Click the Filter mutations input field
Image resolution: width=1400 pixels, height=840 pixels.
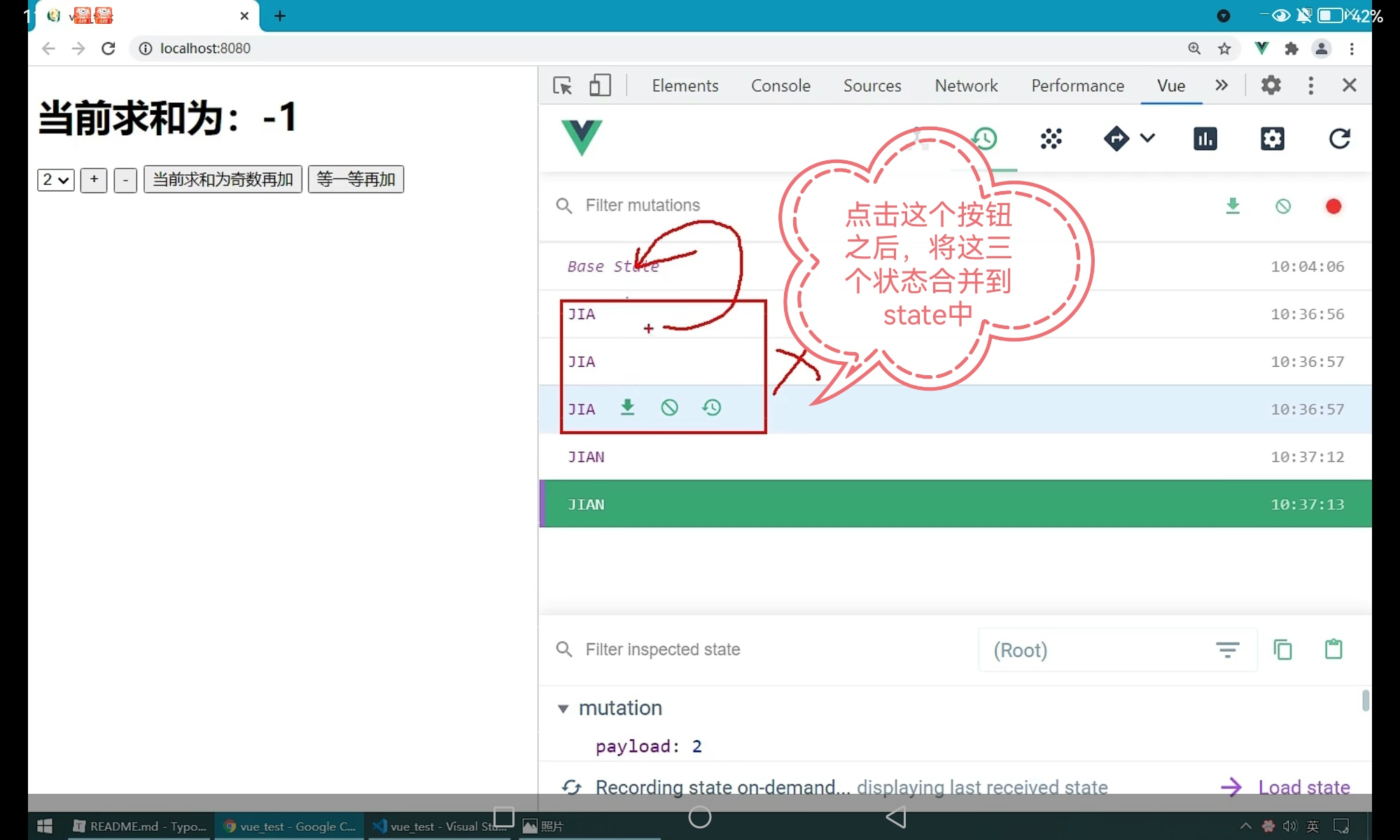coord(643,205)
